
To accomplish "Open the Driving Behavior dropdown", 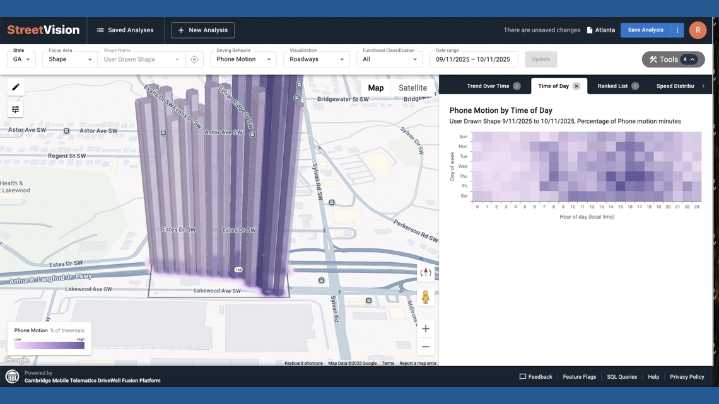I will click(245, 60).
